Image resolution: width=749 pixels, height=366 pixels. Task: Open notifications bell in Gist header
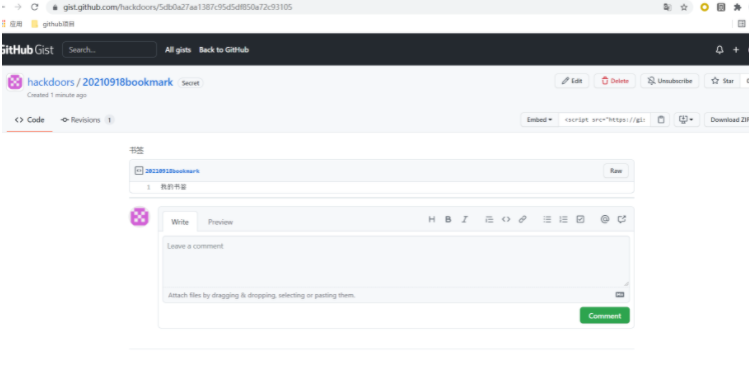719,50
